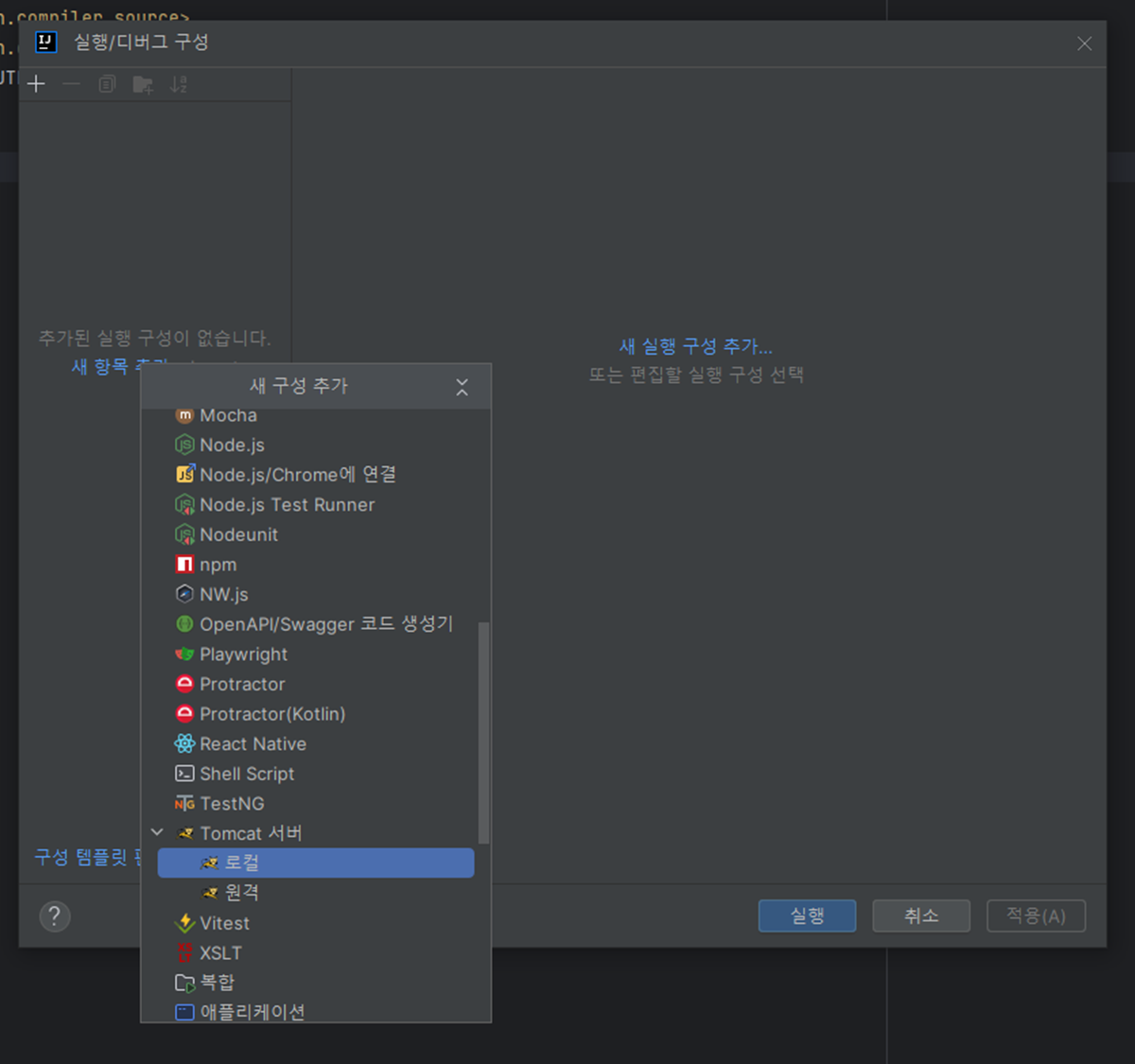Click the copy configuration icon
Viewport: 1135px width, 1064px height.
(107, 84)
